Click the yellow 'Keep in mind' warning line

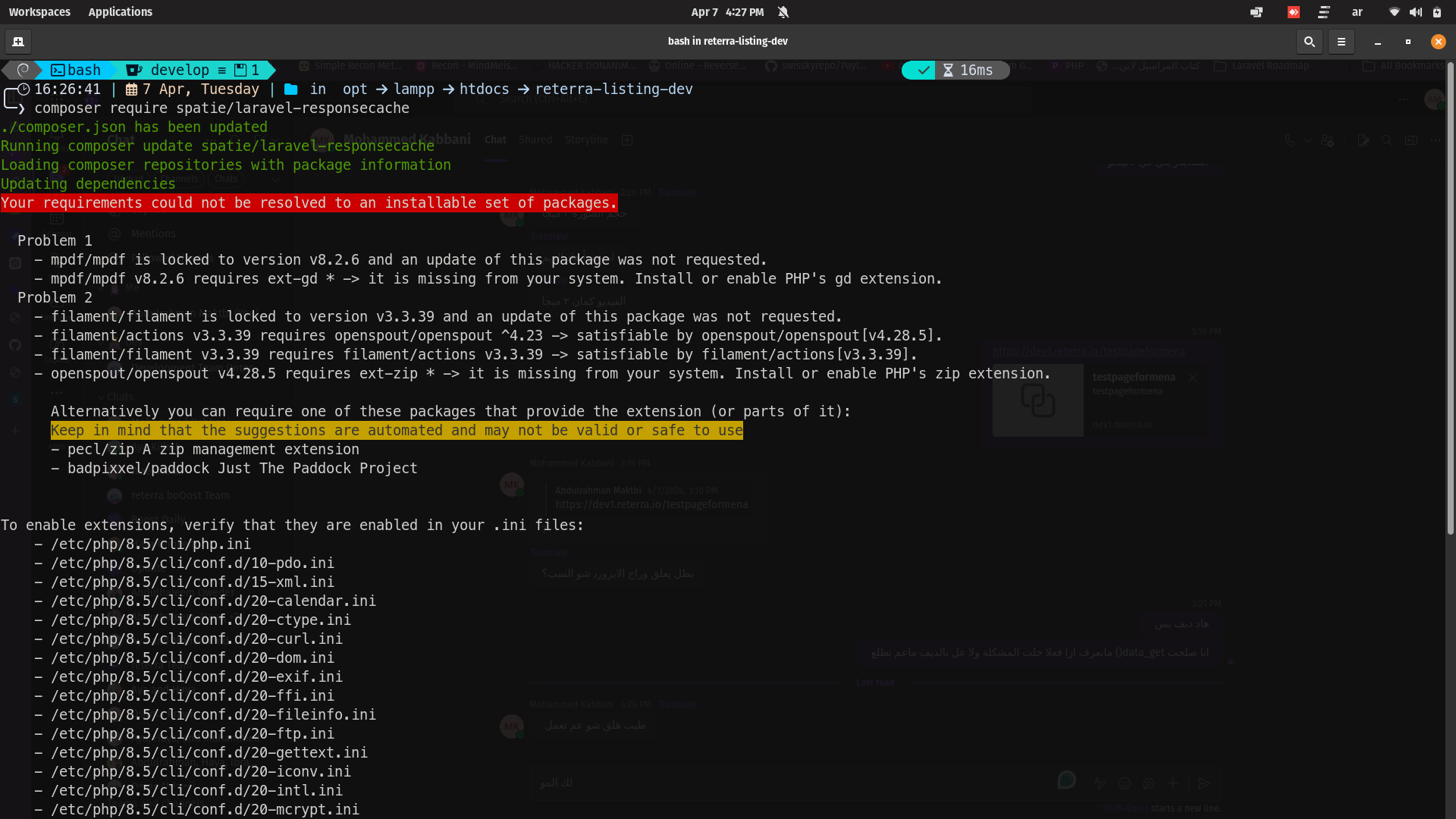pyautogui.click(x=396, y=431)
